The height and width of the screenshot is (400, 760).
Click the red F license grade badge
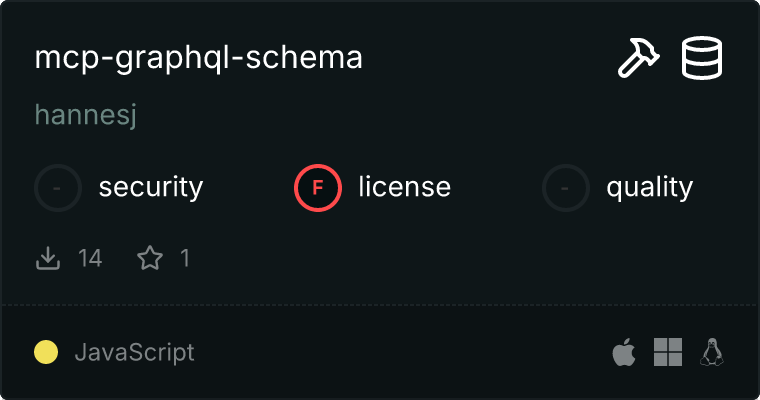(x=318, y=187)
